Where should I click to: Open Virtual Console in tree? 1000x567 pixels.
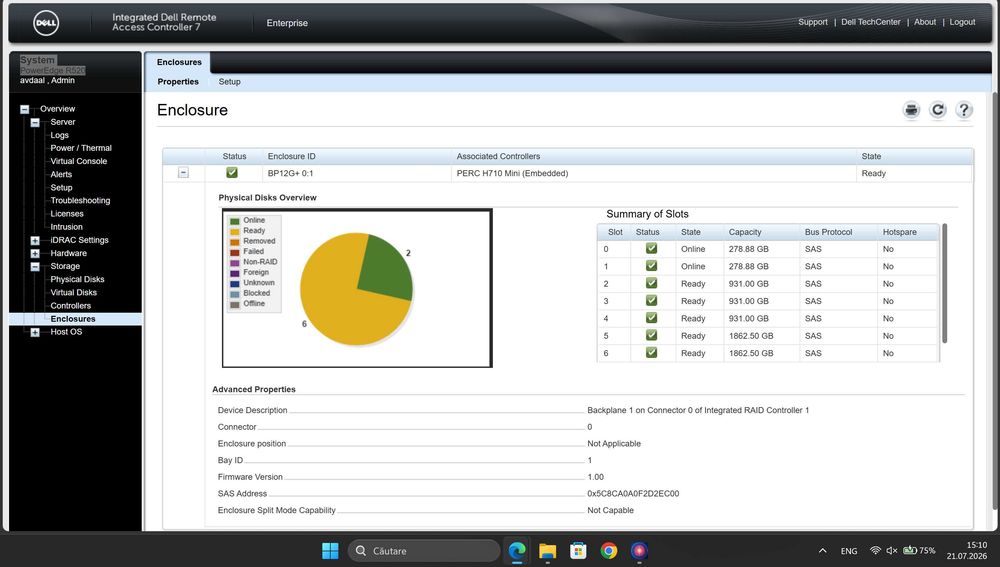point(78,161)
